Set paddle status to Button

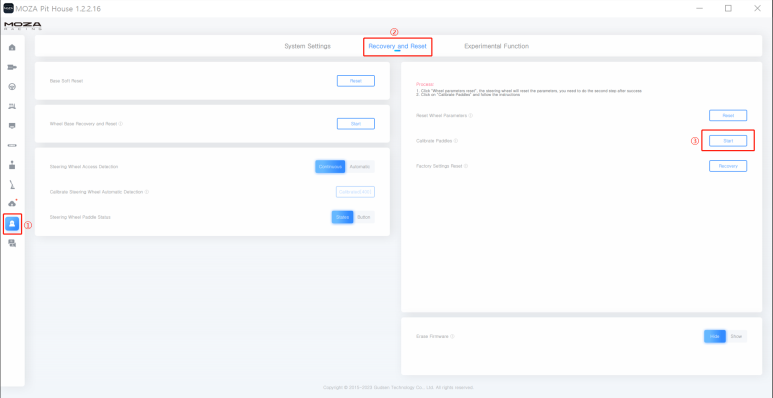[x=364, y=217]
